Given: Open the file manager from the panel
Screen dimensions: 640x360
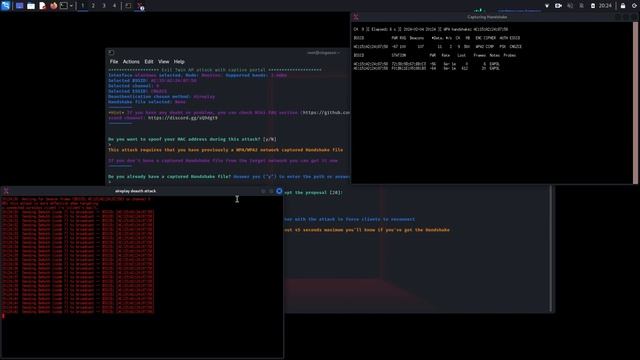Looking at the screenshot, I should (31, 6).
